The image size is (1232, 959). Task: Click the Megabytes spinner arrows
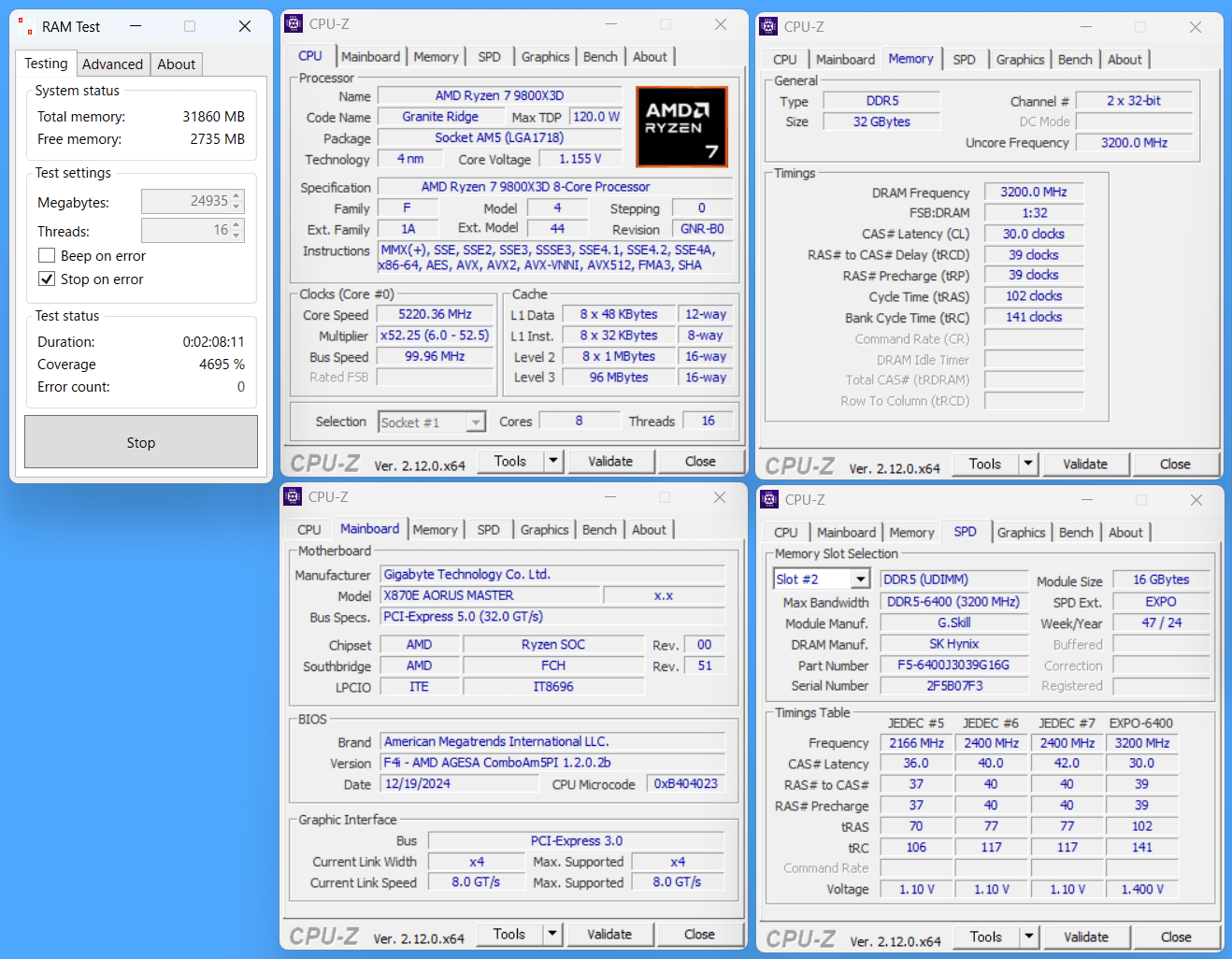(236, 202)
